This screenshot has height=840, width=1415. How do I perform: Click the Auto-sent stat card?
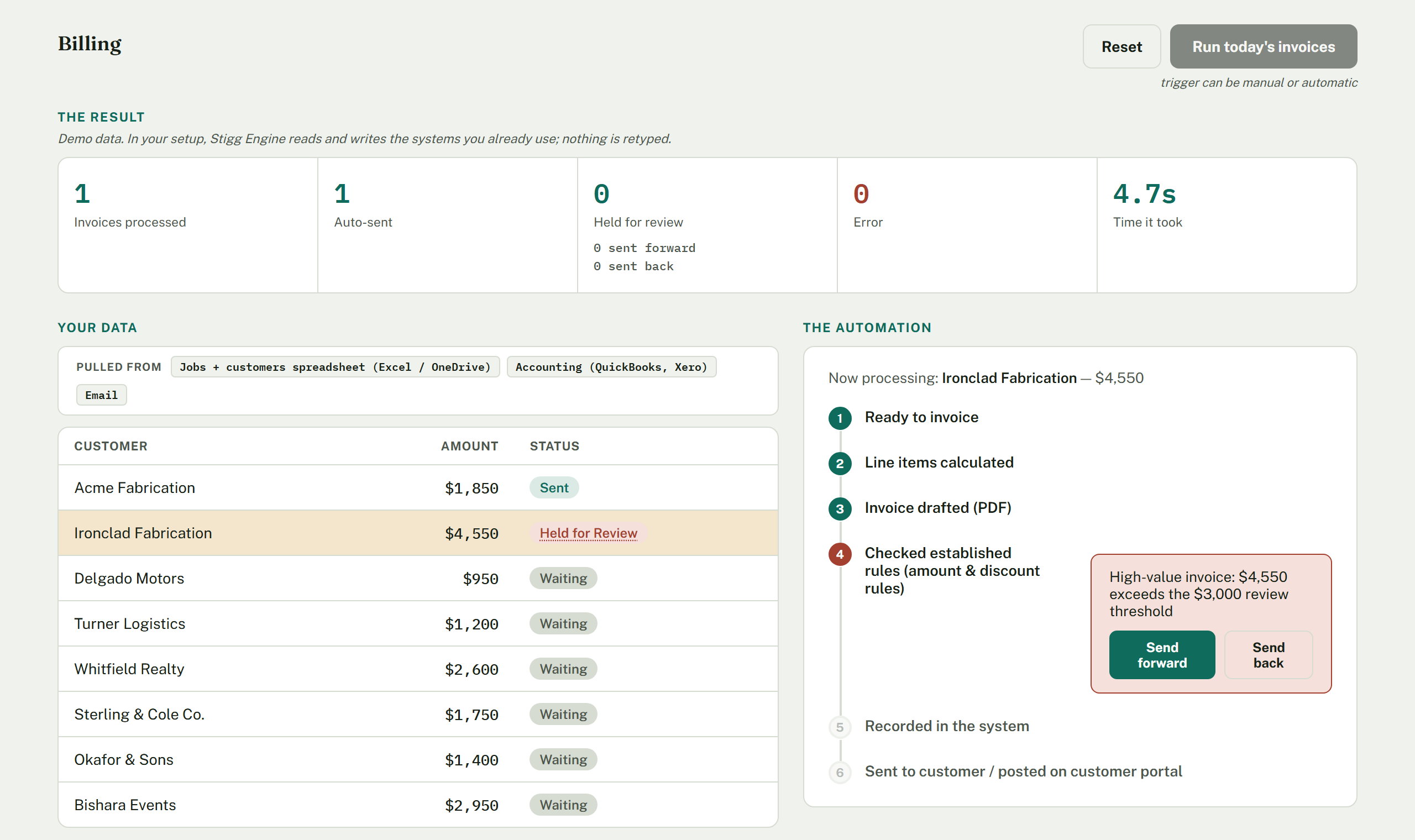pyautogui.click(x=448, y=225)
